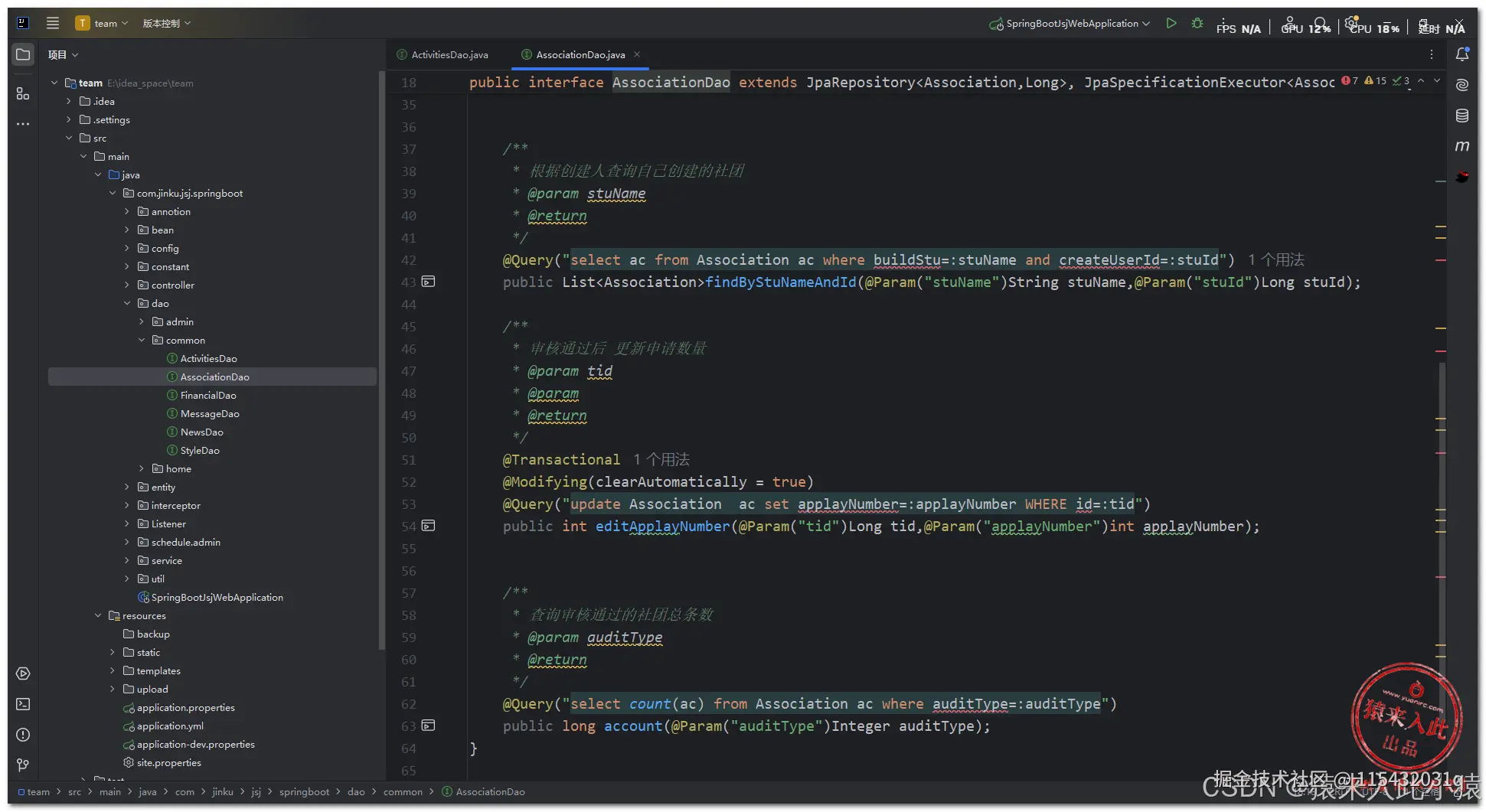
Task: Open the main hamburger menu
Action: [x=53, y=23]
